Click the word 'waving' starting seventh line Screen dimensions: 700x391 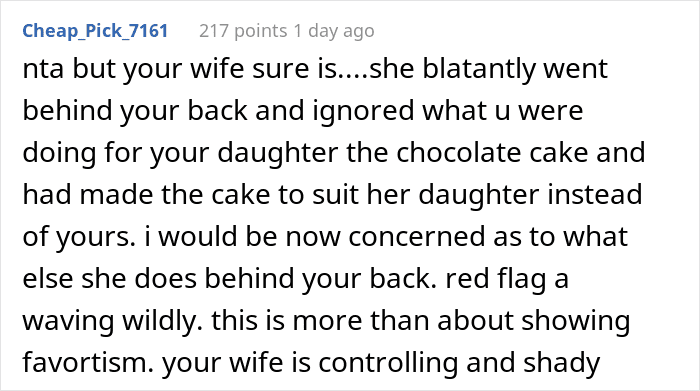(x=68, y=321)
